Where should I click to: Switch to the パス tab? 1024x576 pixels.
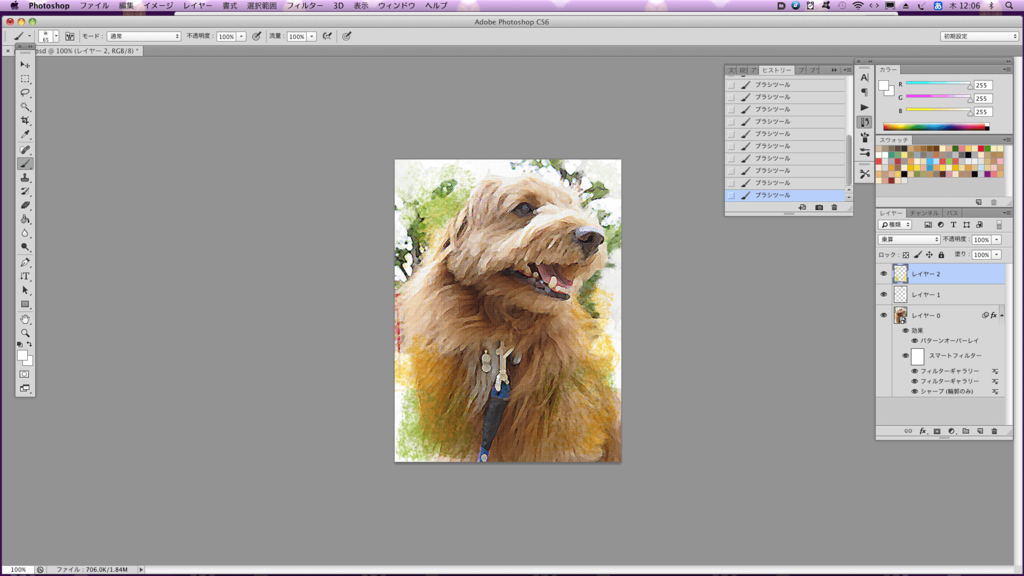(x=952, y=213)
